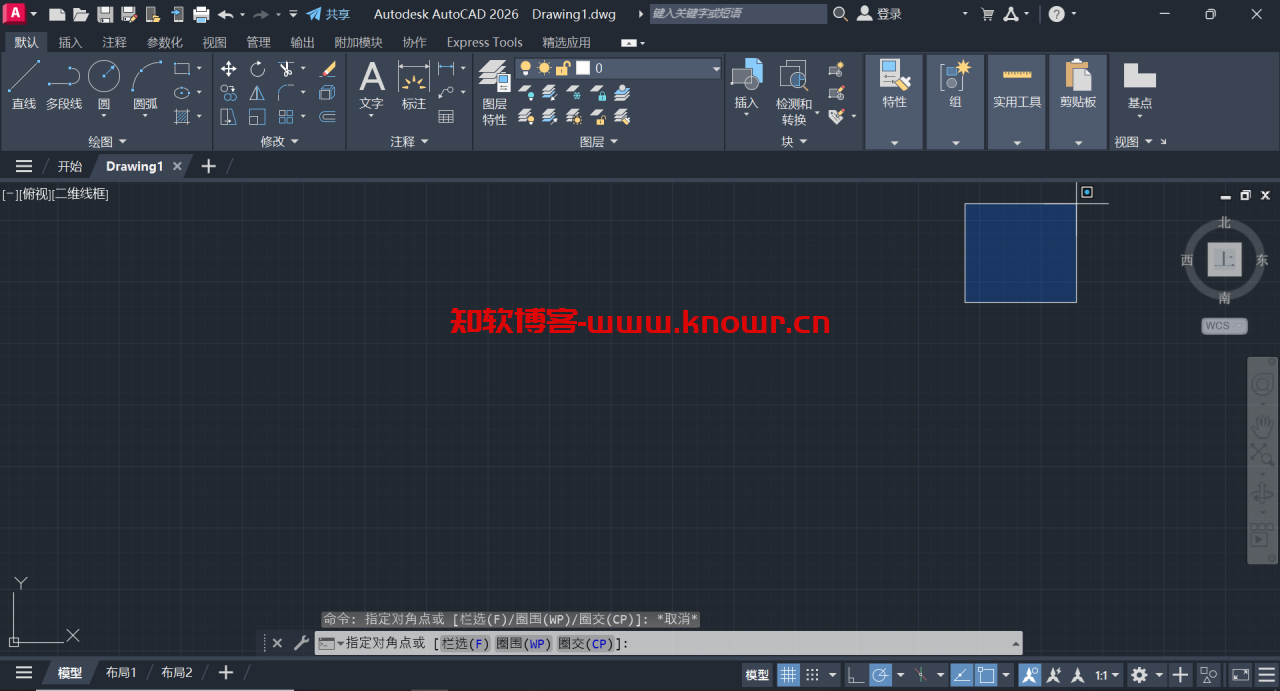The height and width of the screenshot is (691, 1280).
Task: Select the 直线 (Line) drawing tool
Action: click(24, 84)
